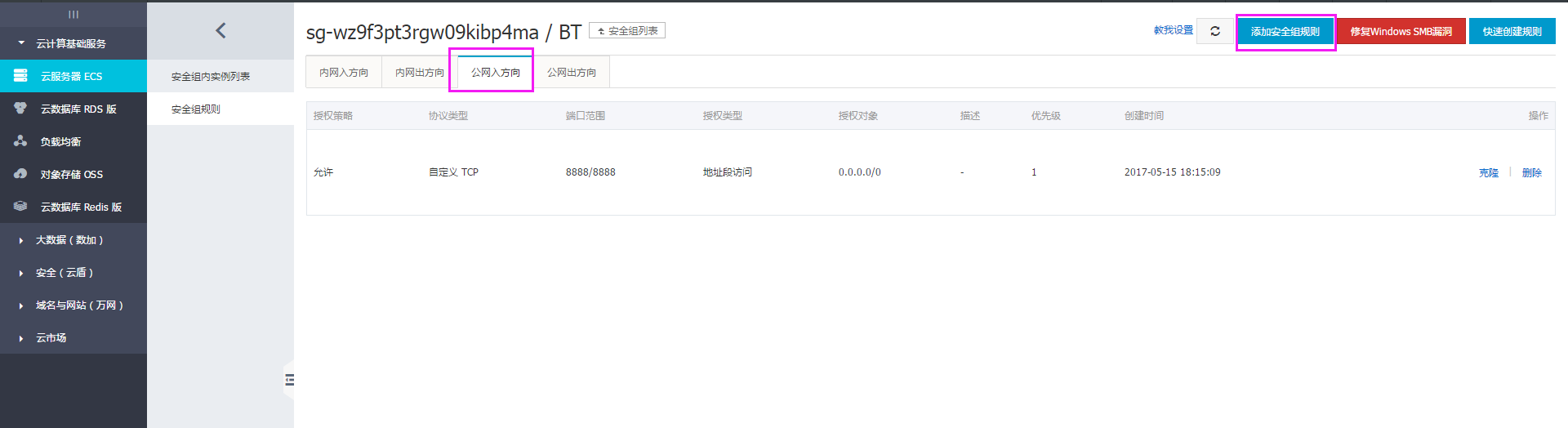Image resolution: width=1568 pixels, height=428 pixels.
Task: Switch to 公网出方向 tab
Action: pos(572,73)
